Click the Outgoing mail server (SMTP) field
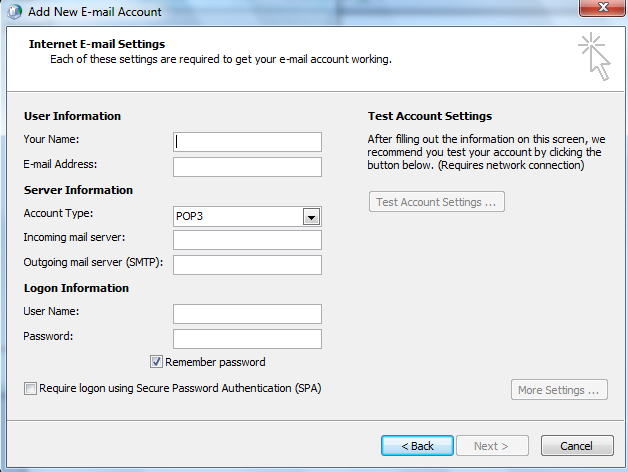 (247, 264)
